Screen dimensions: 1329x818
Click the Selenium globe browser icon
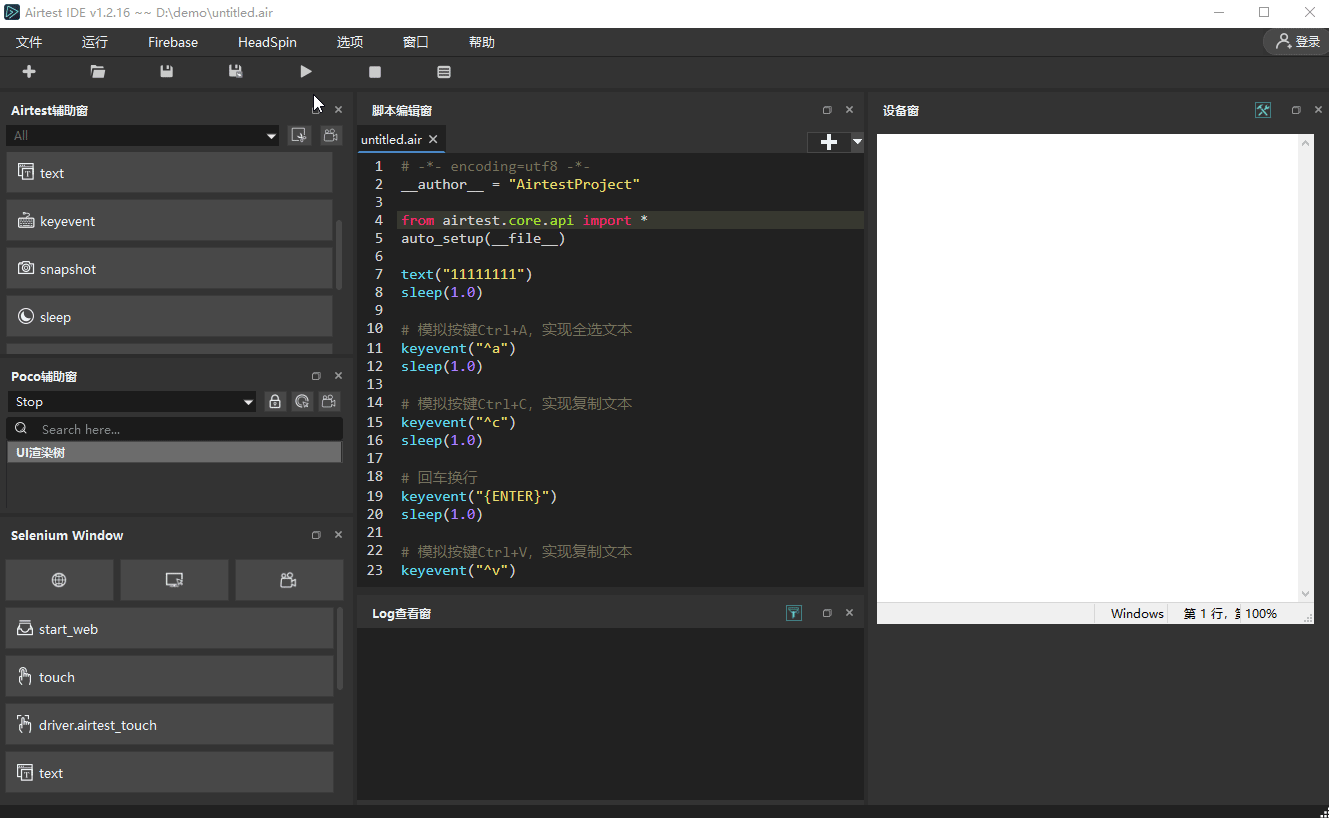click(60, 580)
